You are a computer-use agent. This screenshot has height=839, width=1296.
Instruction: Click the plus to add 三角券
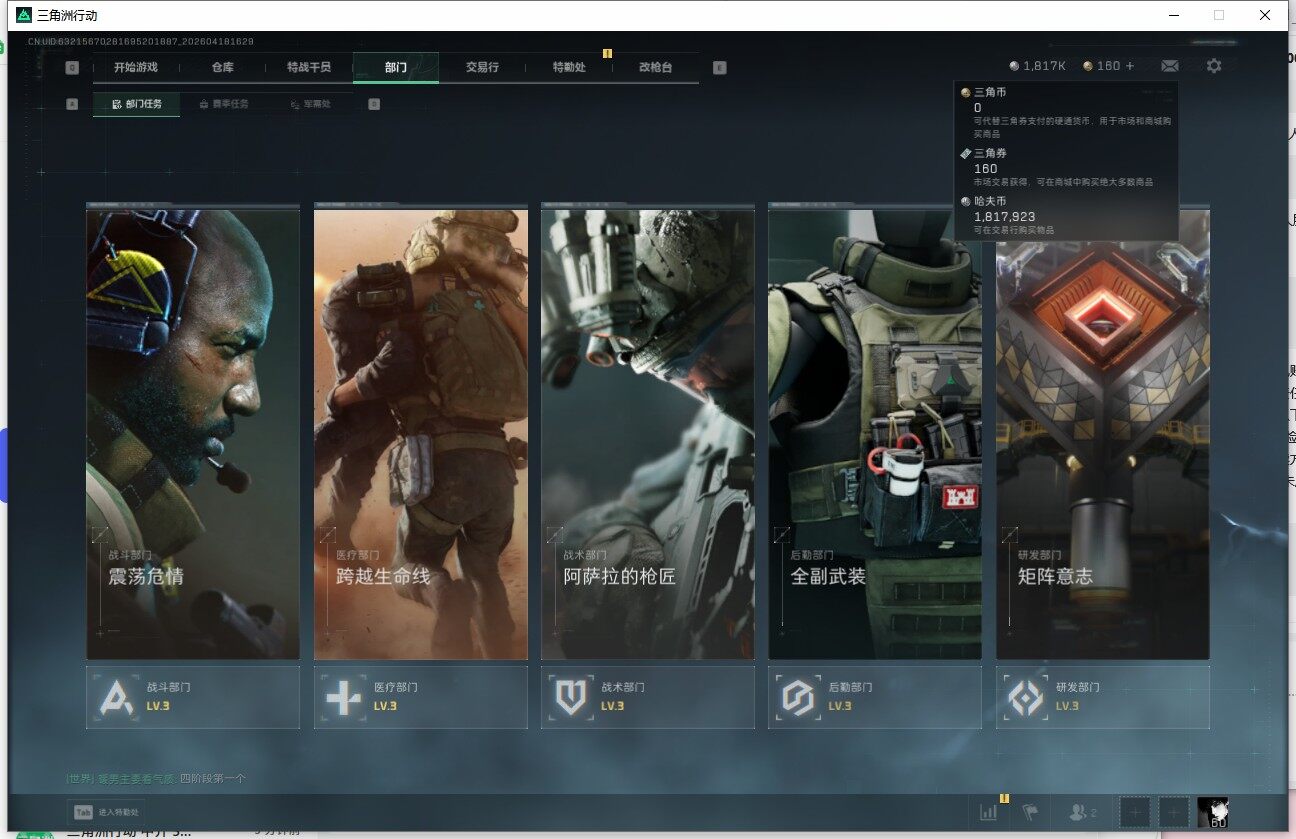1130,66
